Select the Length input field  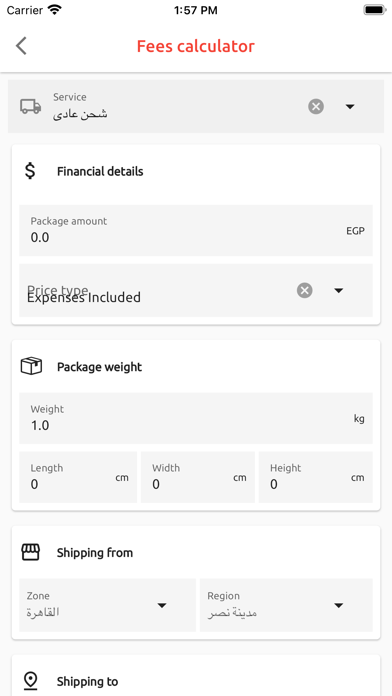(78, 477)
